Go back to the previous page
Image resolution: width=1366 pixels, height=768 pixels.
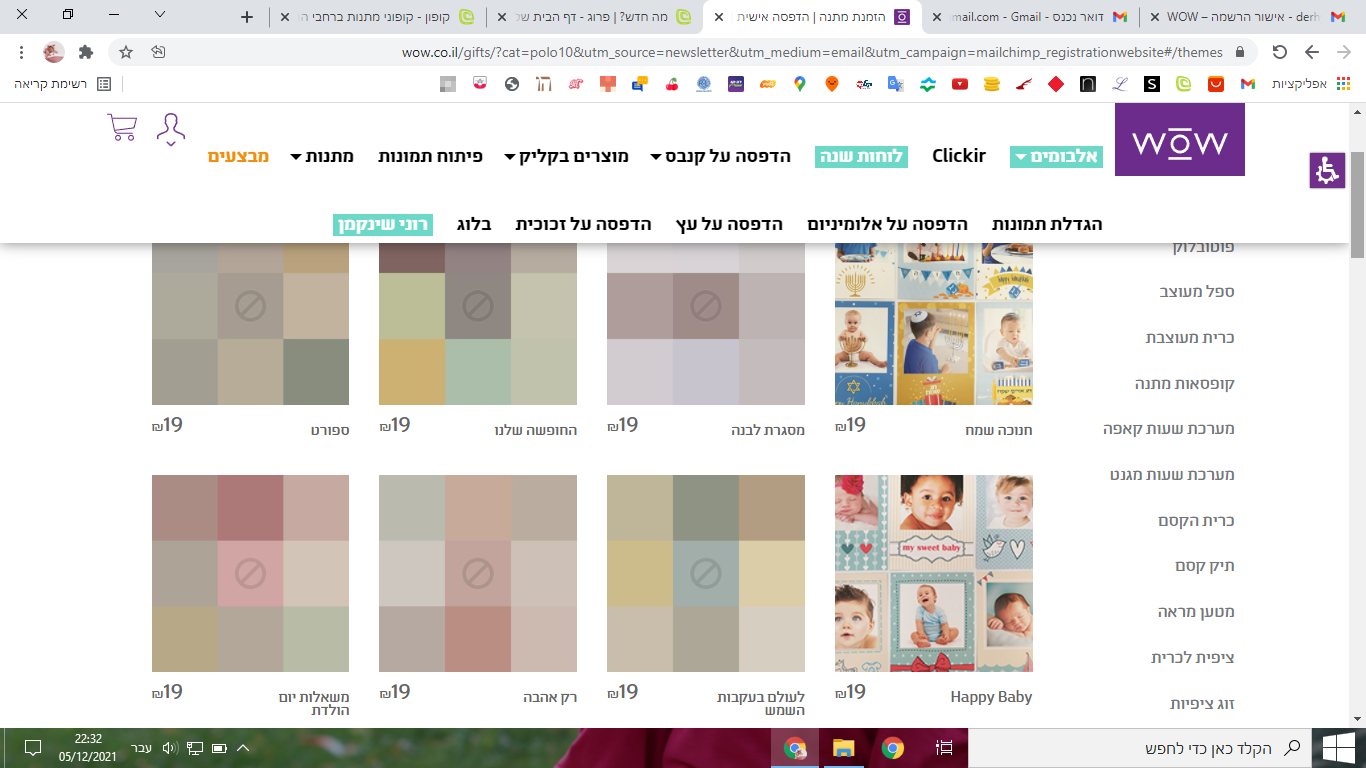pos(1312,52)
